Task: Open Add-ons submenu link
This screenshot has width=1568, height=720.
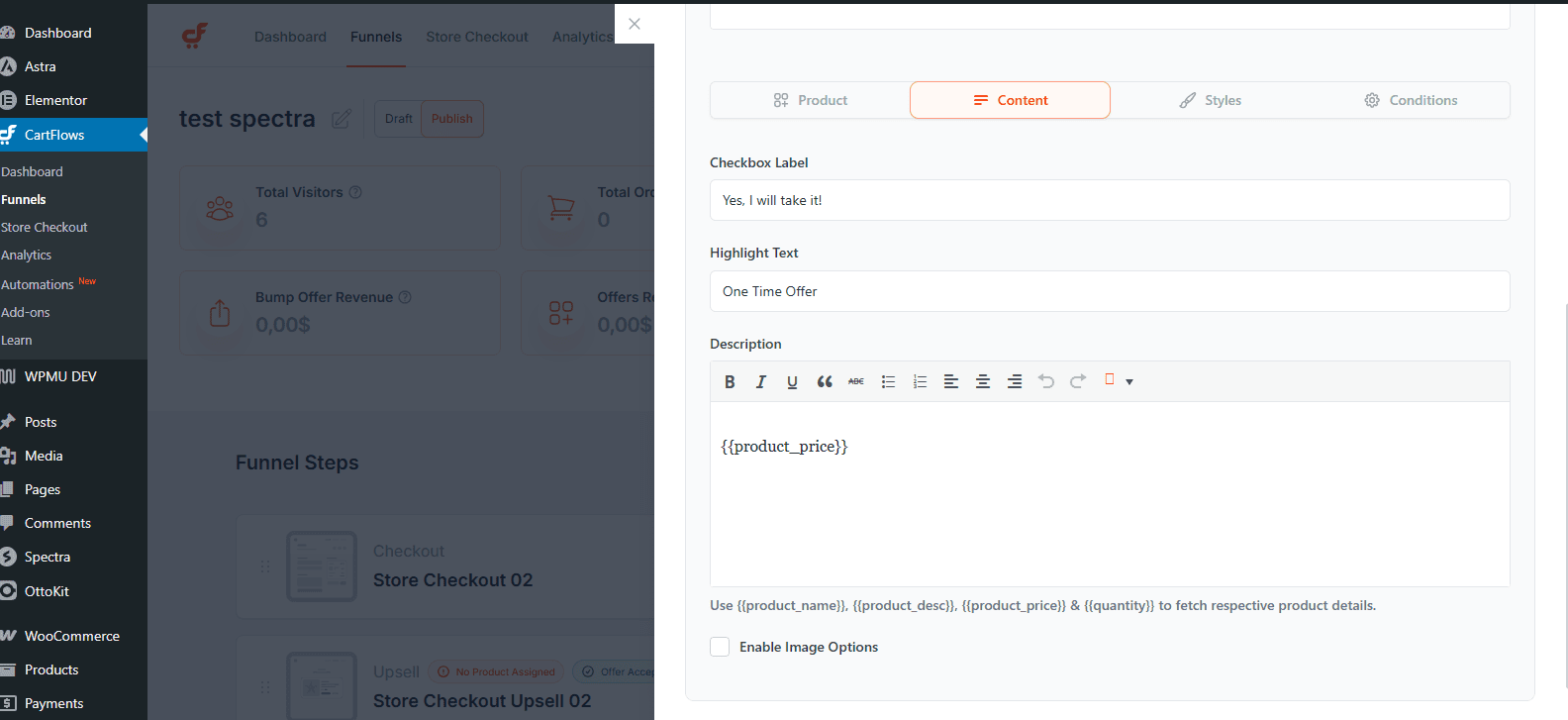Action: [26, 312]
